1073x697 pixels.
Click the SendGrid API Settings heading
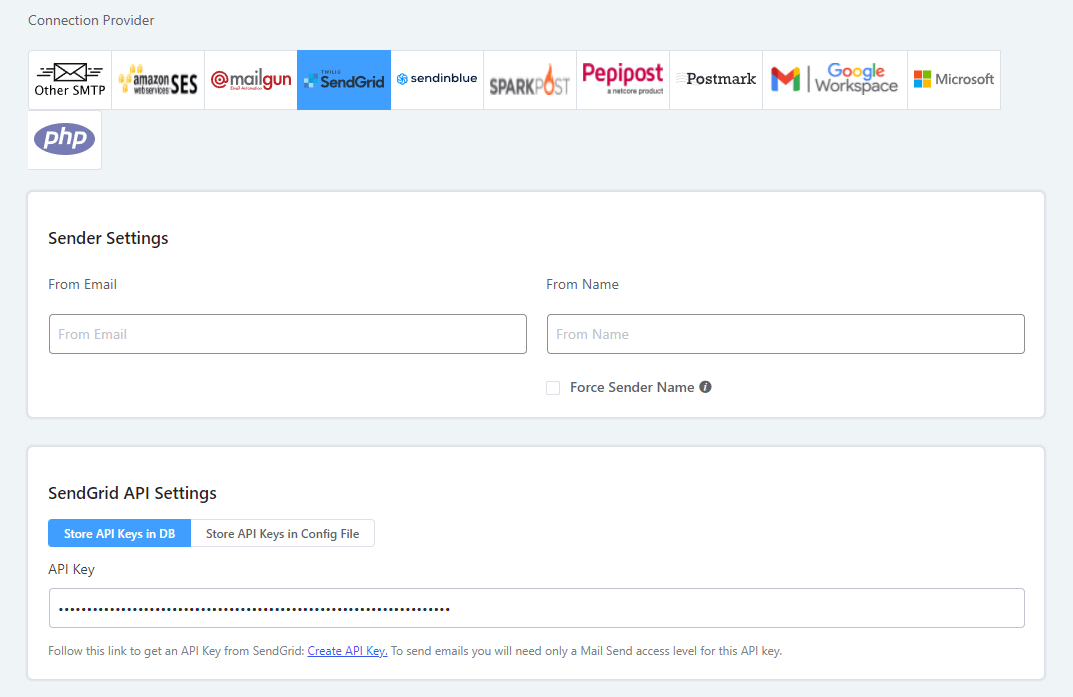click(132, 493)
